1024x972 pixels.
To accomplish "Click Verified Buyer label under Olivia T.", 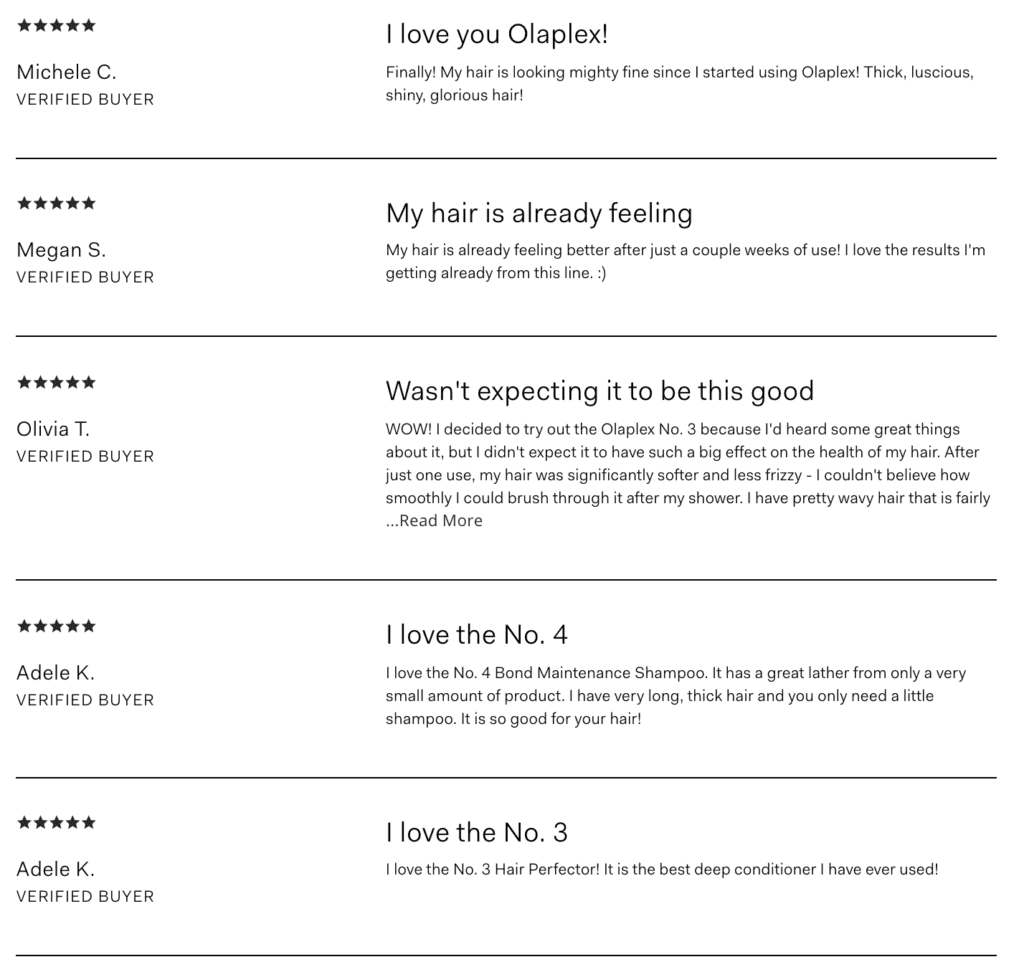I will click(x=86, y=456).
